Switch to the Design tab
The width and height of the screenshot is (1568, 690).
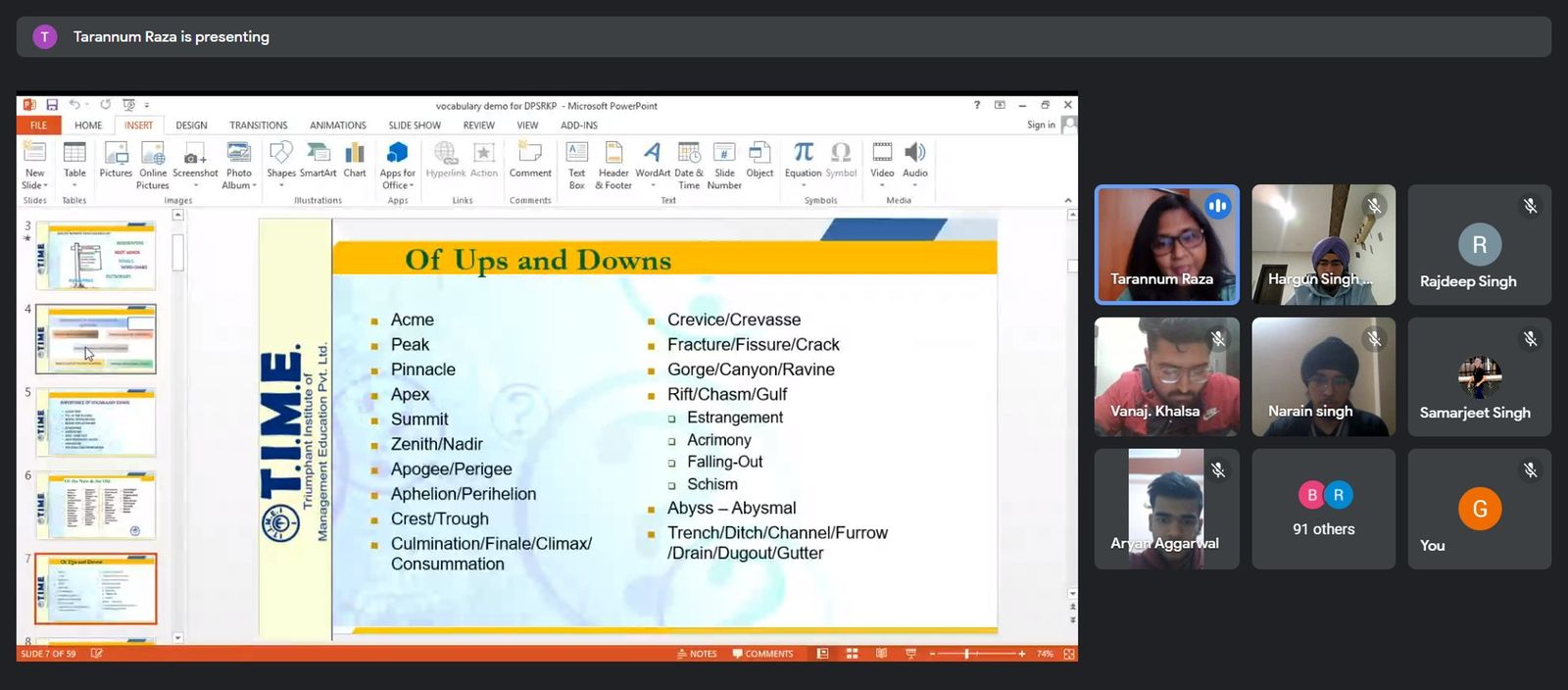coord(191,125)
